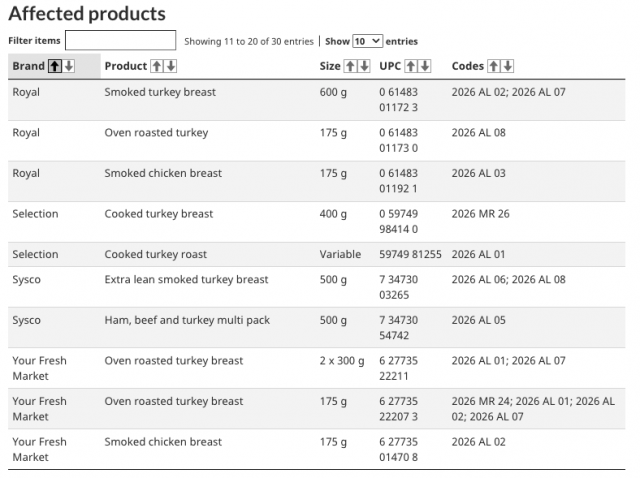Sort Product column ascending arrow
The width and height of the screenshot is (640, 478).
pyautogui.click(x=156, y=66)
